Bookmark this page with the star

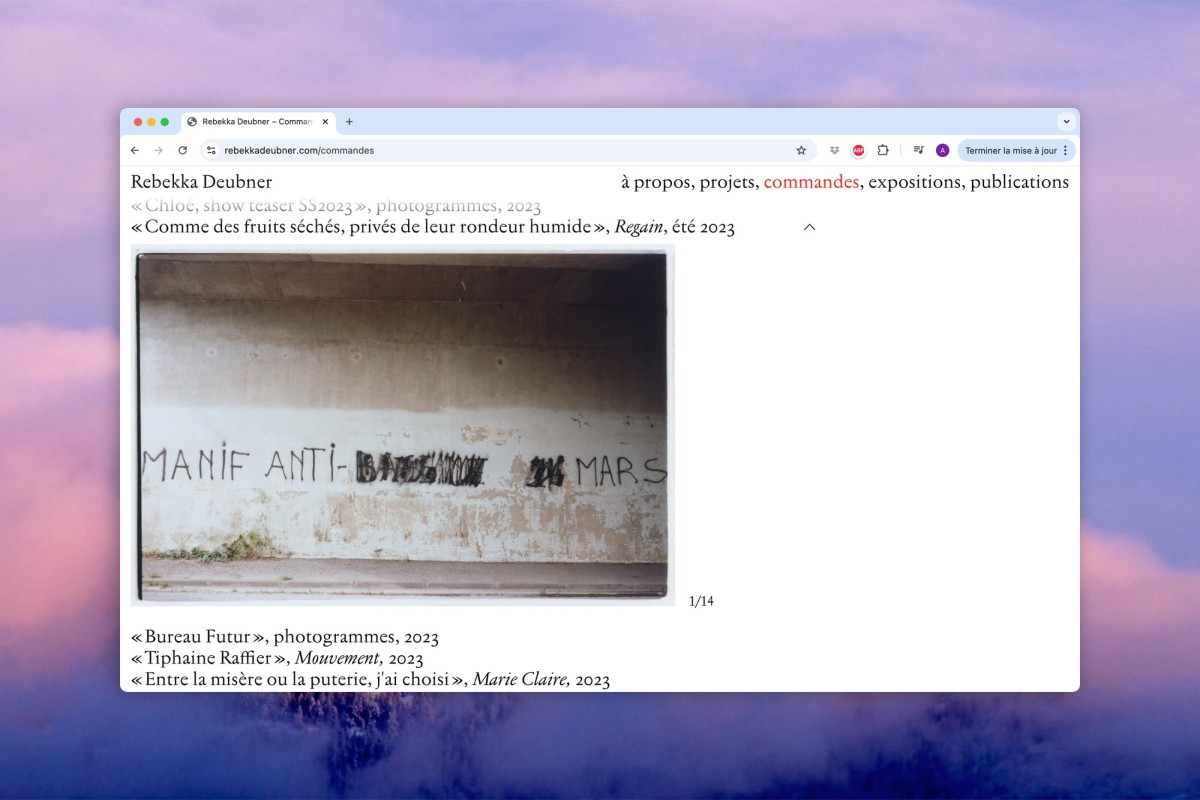pyautogui.click(x=801, y=150)
